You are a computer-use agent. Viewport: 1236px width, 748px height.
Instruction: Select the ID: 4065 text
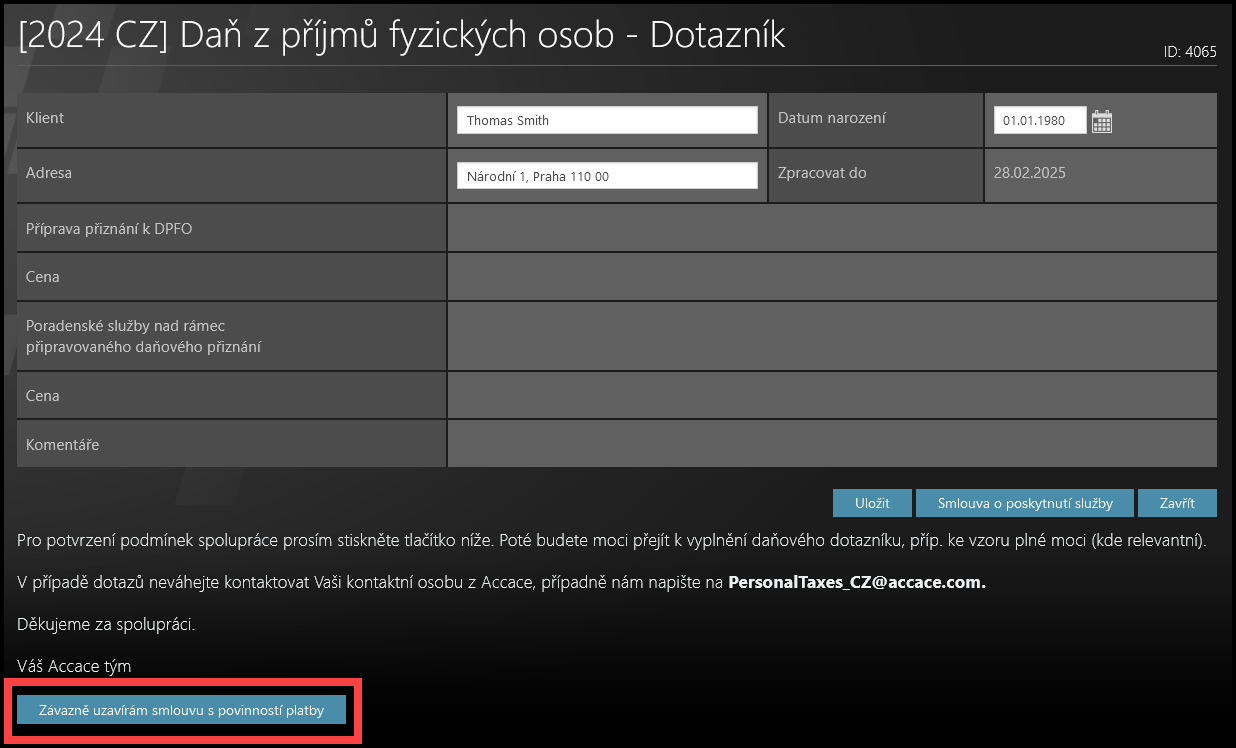[1190, 52]
